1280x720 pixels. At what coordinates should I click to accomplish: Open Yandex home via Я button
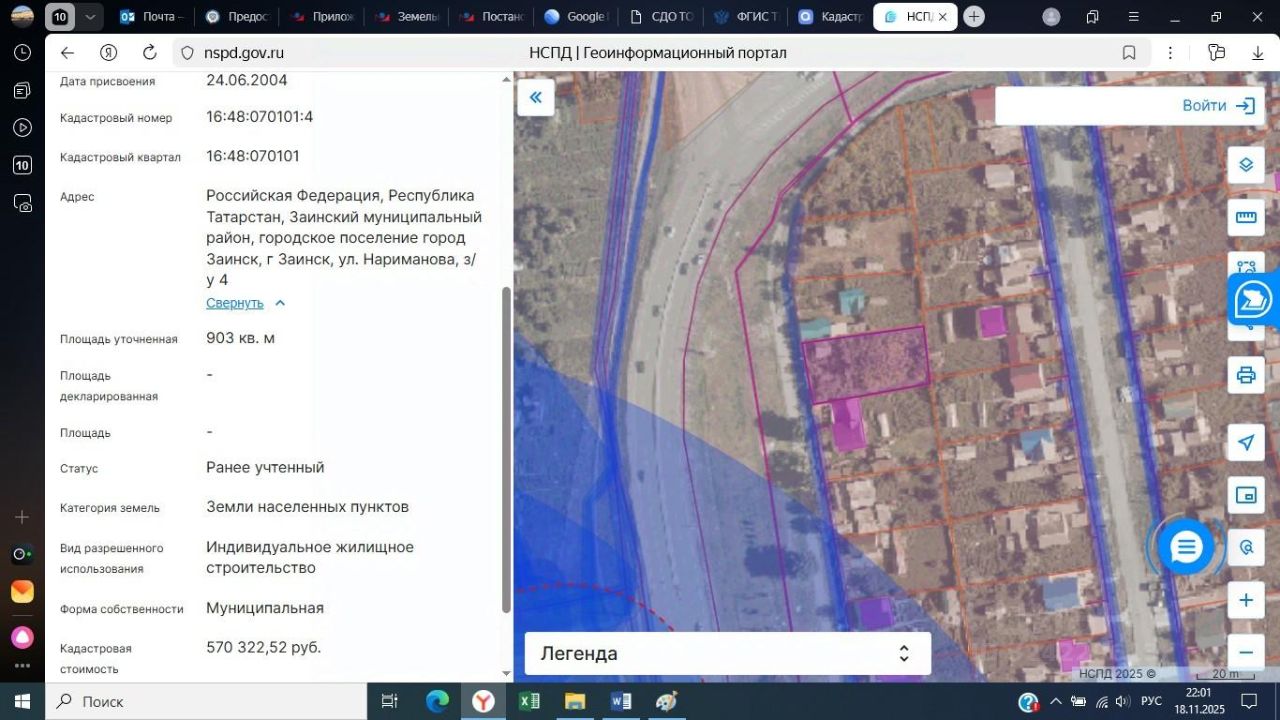coord(109,53)
